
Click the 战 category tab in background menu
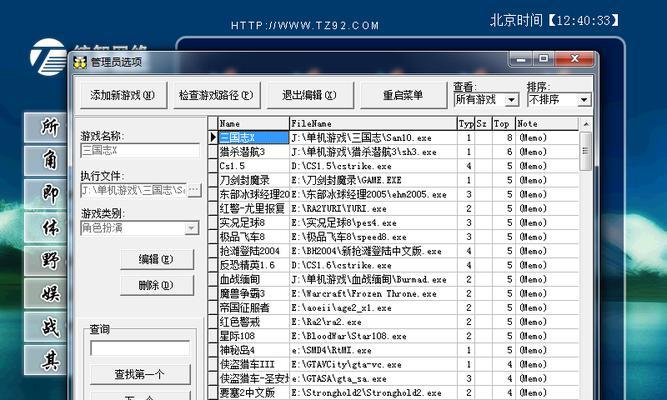(46, 327)
